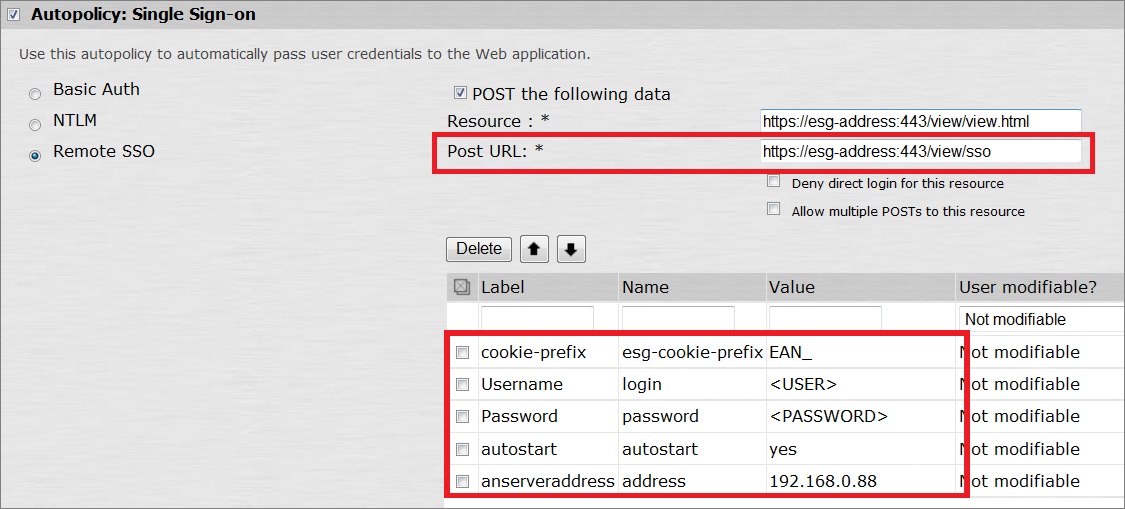Viewport: 1125px width, 509px height.
Task: Select the Remote SSO radio button
Action: (x=35, y=155)
